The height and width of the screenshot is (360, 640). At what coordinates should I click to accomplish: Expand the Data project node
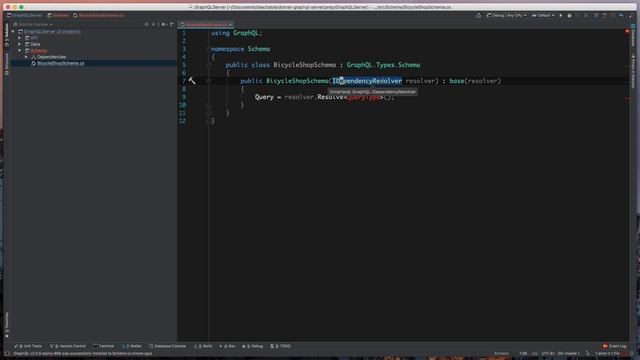coord(20,44)
